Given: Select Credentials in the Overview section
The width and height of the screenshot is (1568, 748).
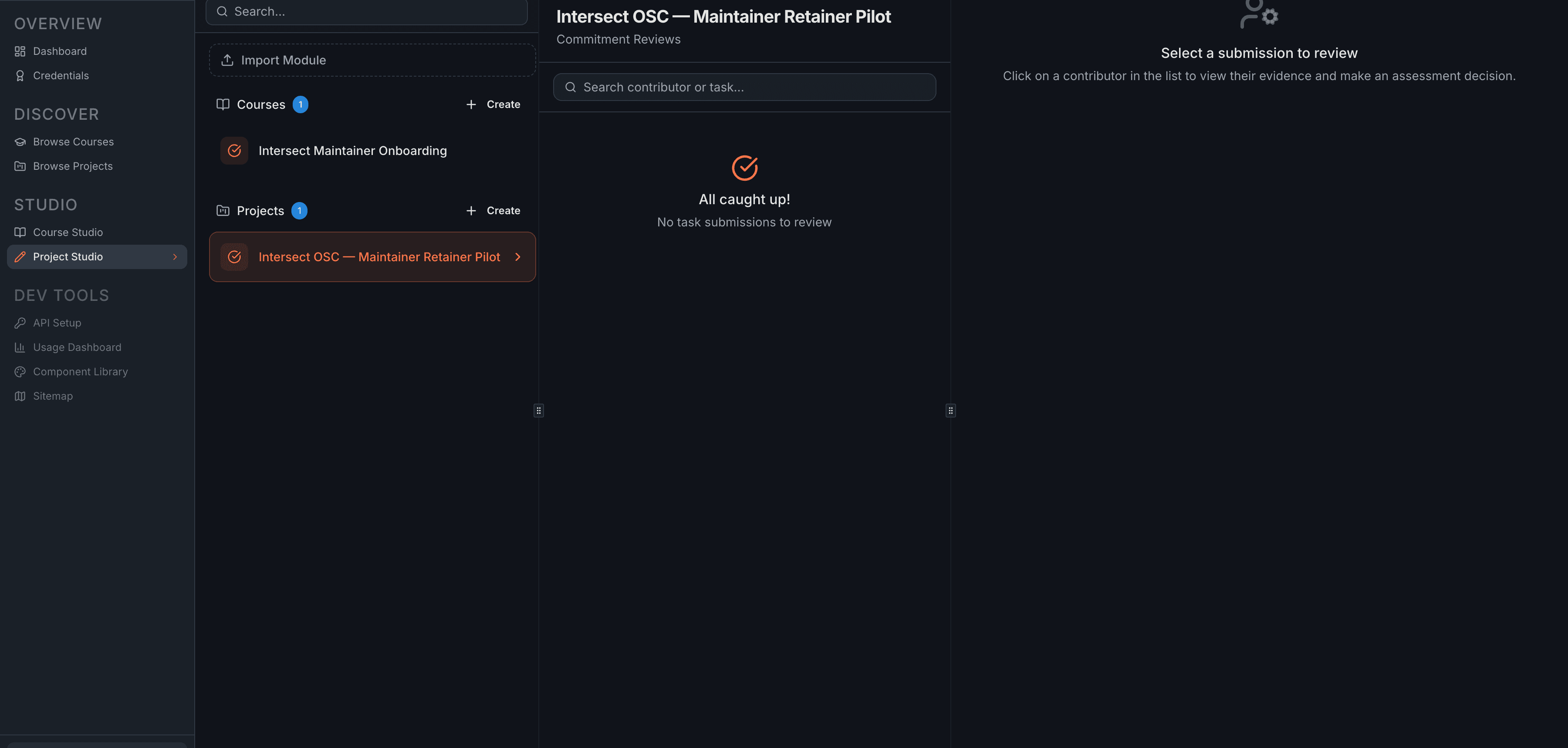Looking at the screenshot, I should click(61, 75).
